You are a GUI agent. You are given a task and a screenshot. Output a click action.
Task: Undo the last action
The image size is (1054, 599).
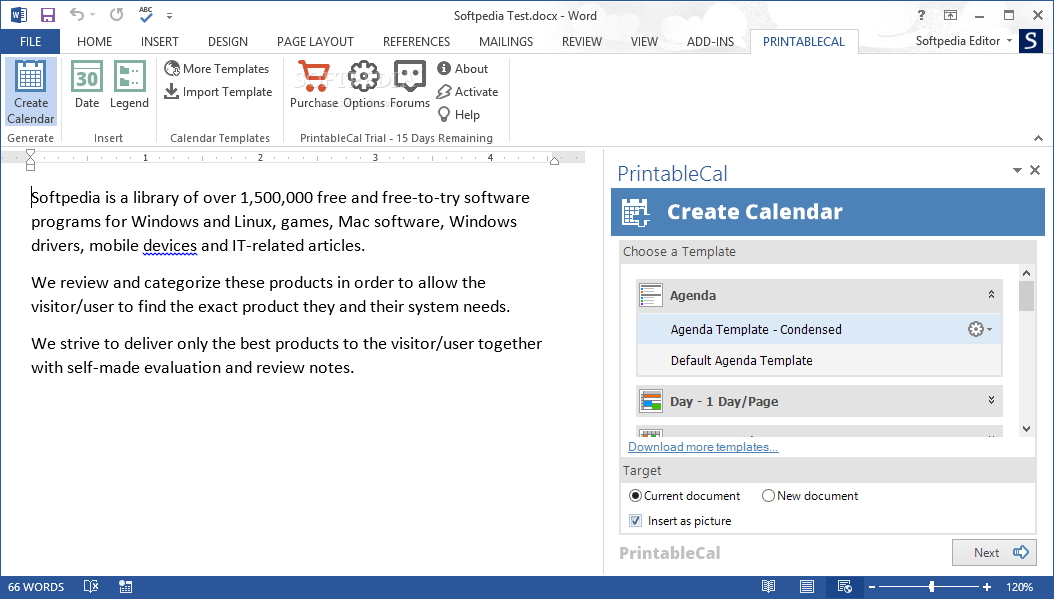coord(77,14)
